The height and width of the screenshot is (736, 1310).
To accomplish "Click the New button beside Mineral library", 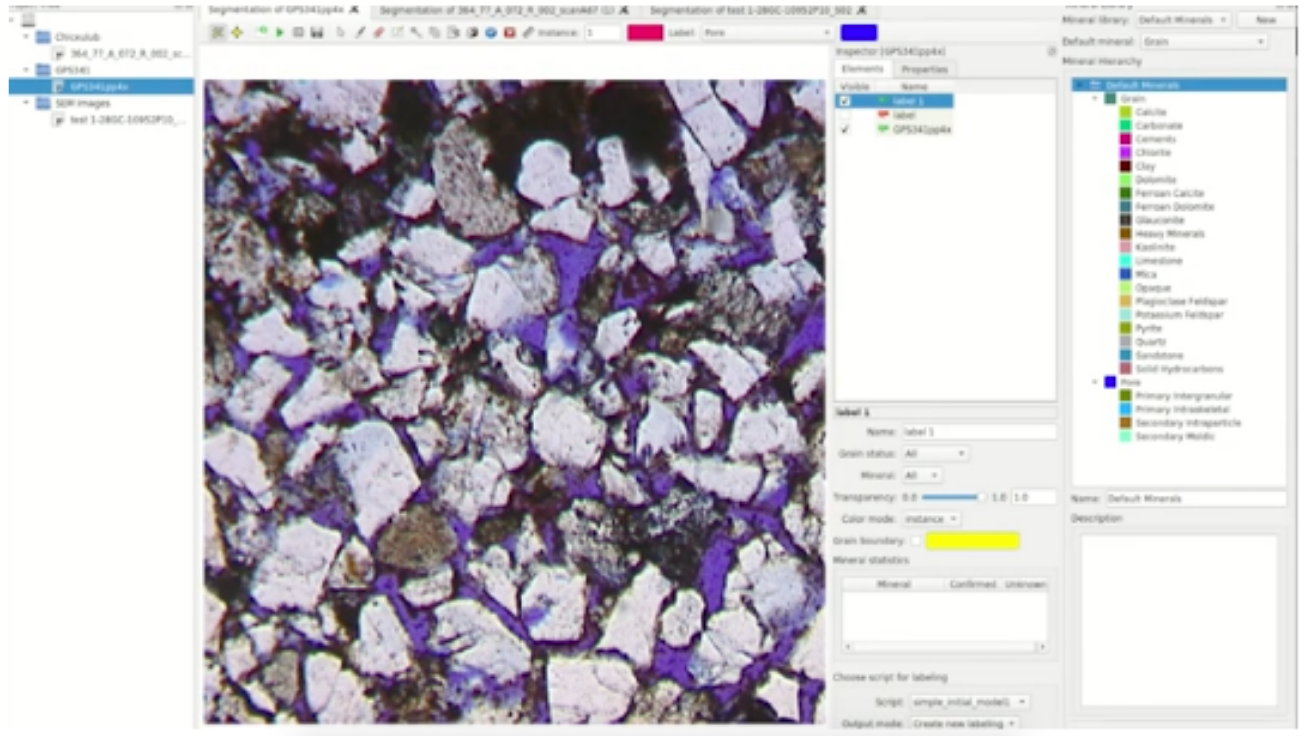I will (1264, 20).
